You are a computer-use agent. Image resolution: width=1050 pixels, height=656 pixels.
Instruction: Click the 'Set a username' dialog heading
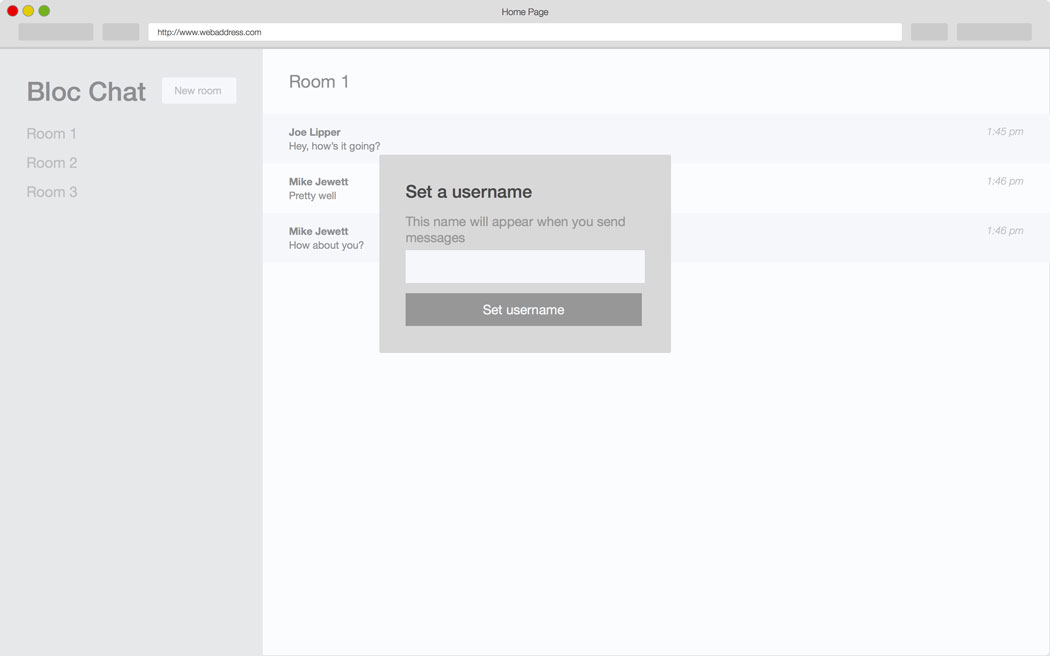469,192
